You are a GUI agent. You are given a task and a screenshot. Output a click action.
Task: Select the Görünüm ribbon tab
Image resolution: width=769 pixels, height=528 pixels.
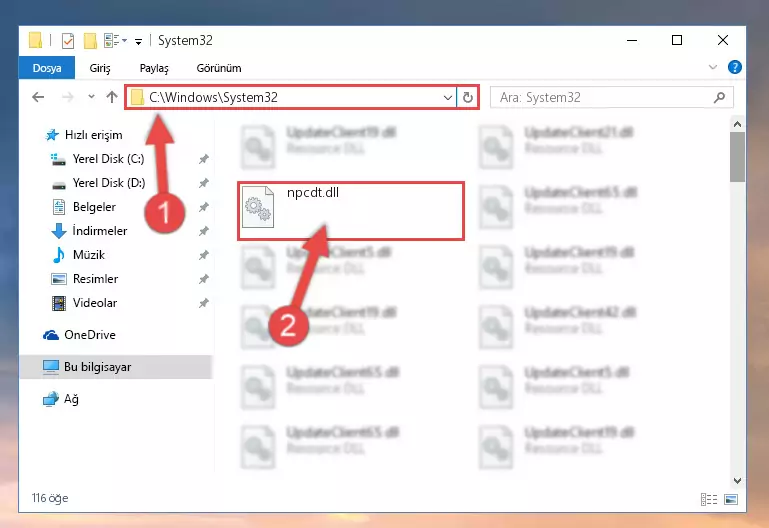[x=219, y=68]
